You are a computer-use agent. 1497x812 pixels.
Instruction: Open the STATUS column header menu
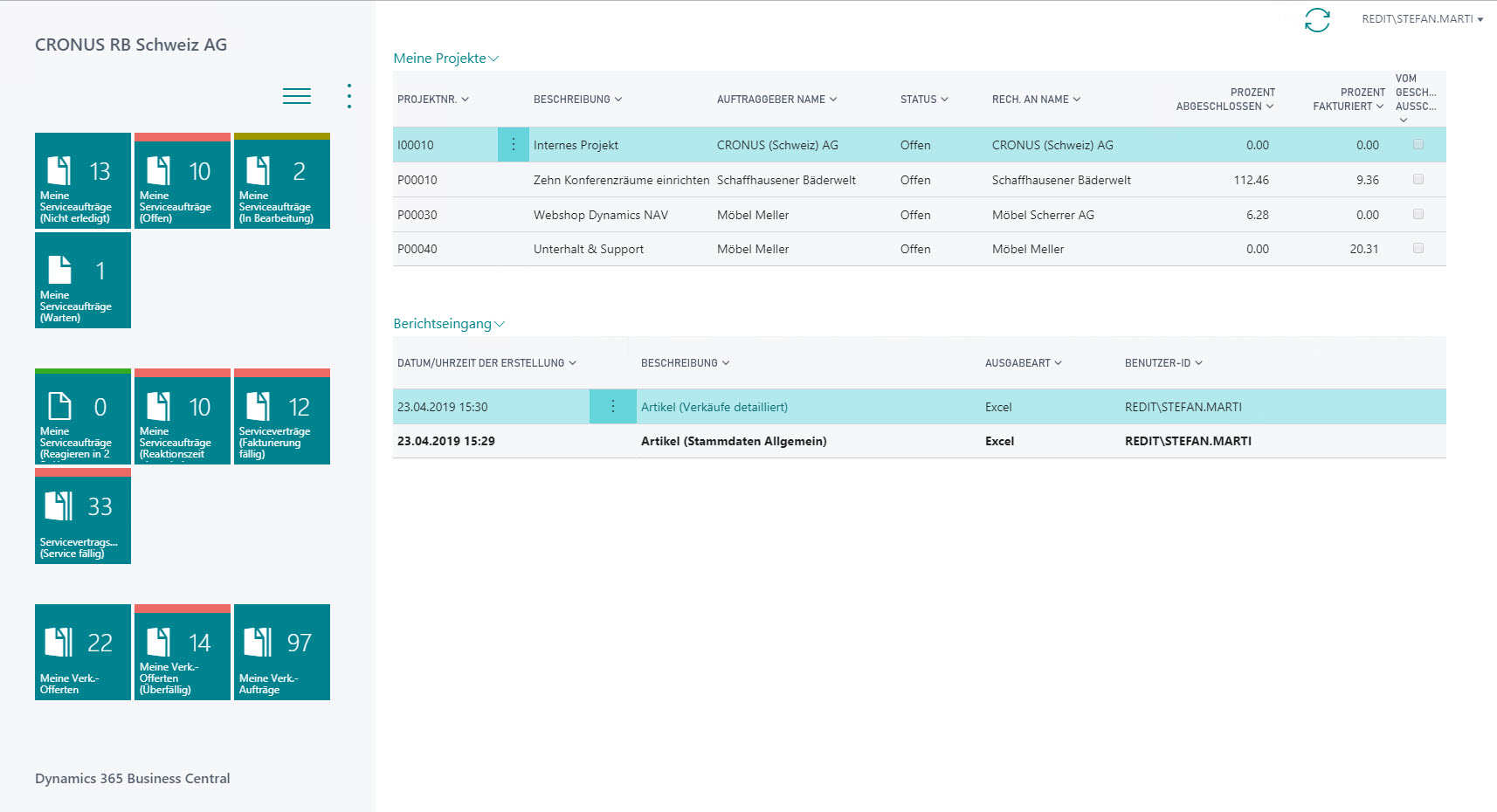point(924,100)
